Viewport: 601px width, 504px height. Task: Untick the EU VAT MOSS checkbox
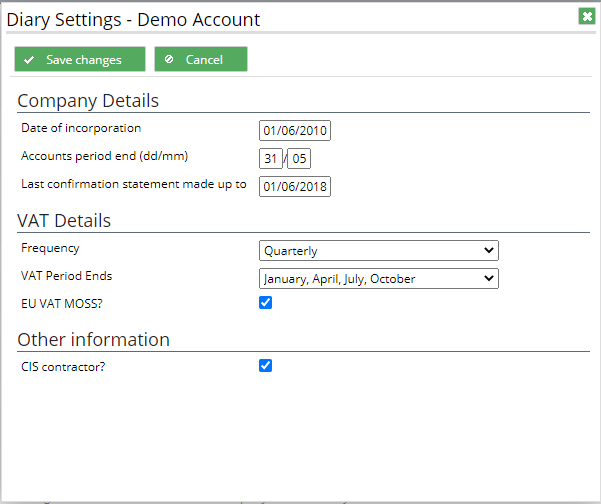[265, 302]
